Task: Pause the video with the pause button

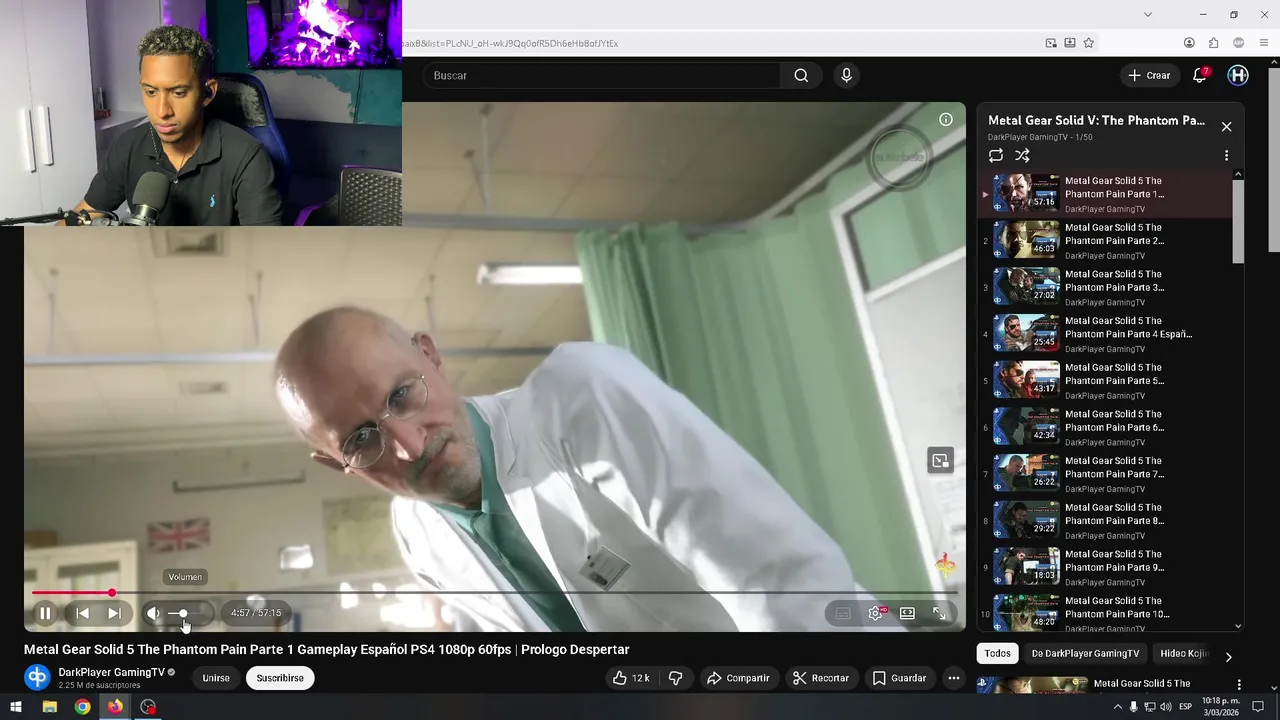Action: [x=45, y=613]
